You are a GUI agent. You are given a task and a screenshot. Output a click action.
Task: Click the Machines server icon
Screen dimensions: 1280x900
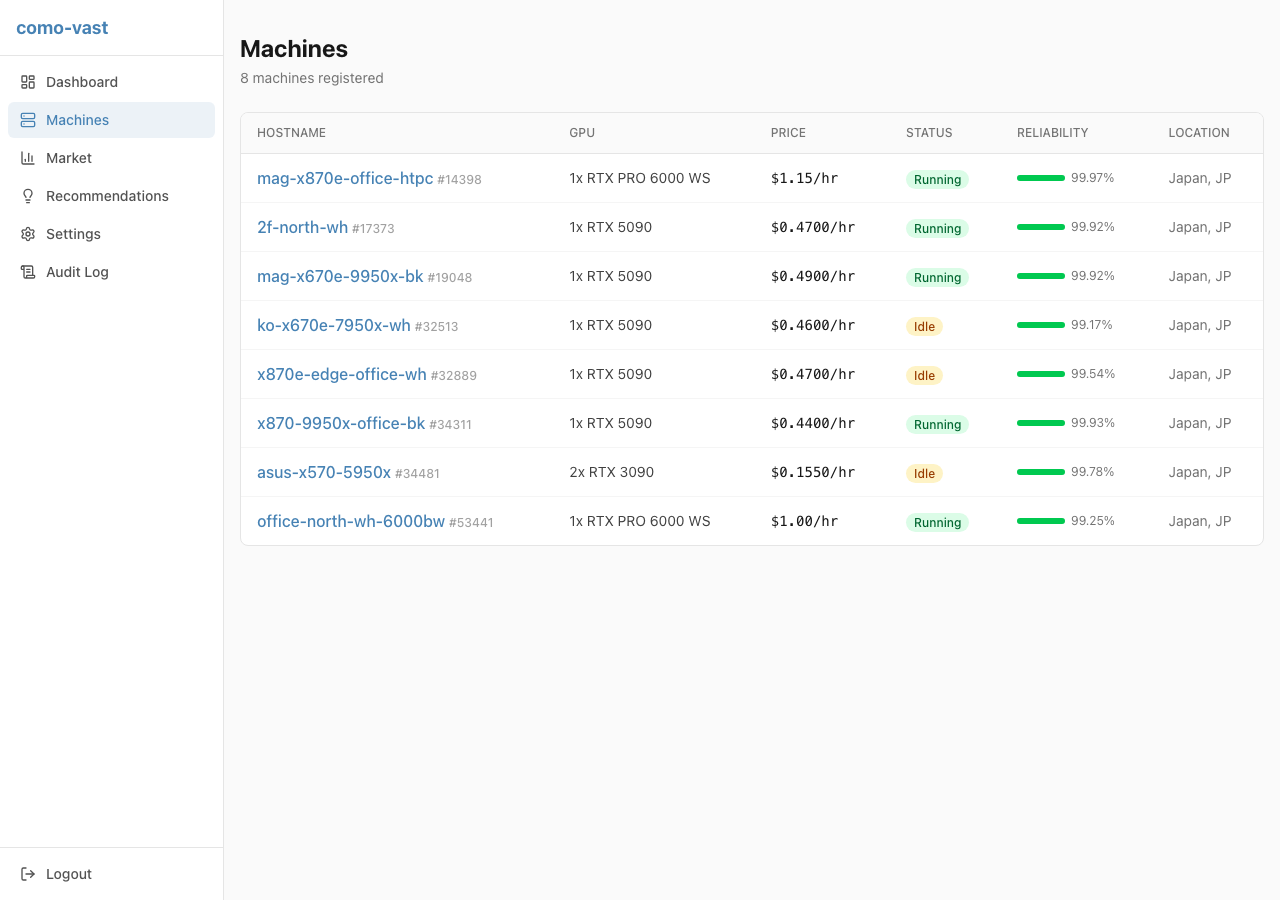tap(28, 120)
